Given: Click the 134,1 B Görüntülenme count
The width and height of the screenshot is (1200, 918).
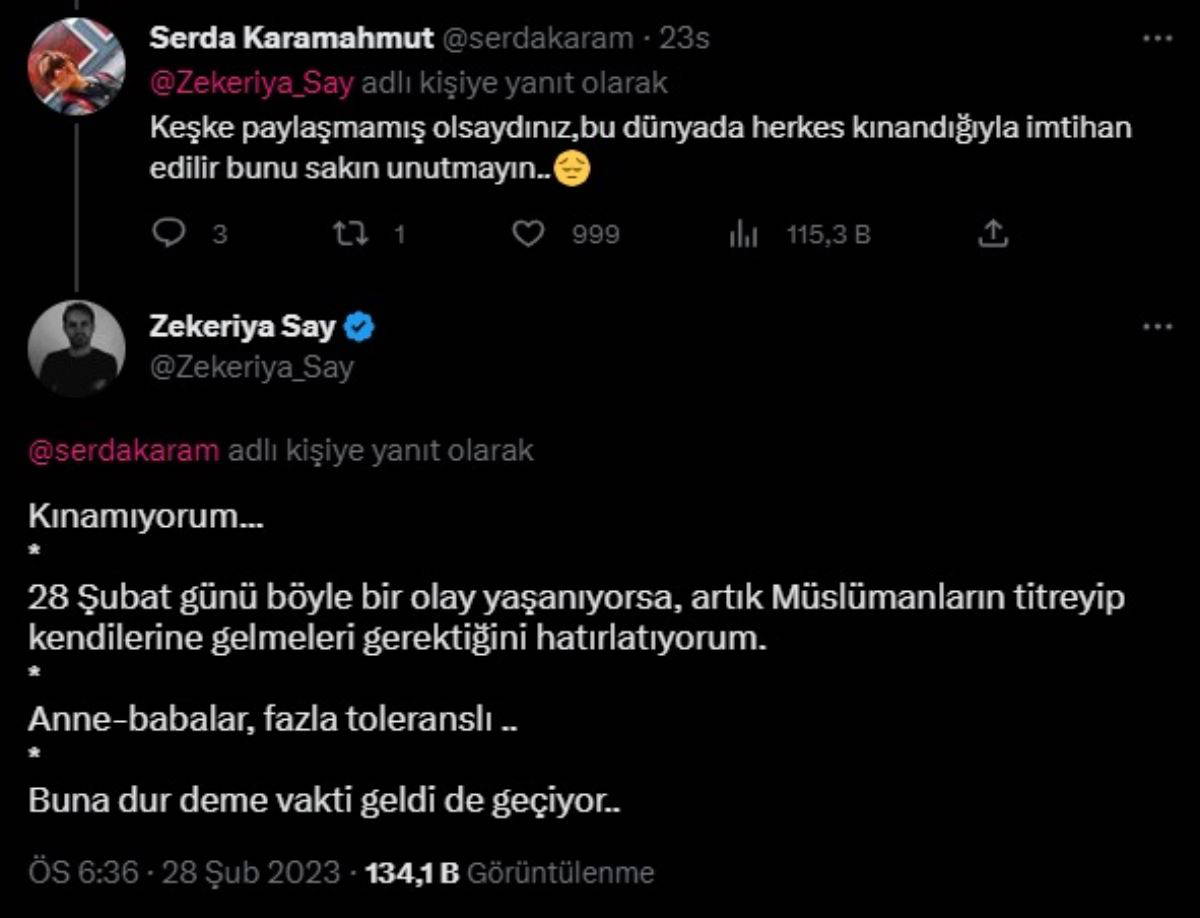Looking at the screenshot, I should [511, 872].
